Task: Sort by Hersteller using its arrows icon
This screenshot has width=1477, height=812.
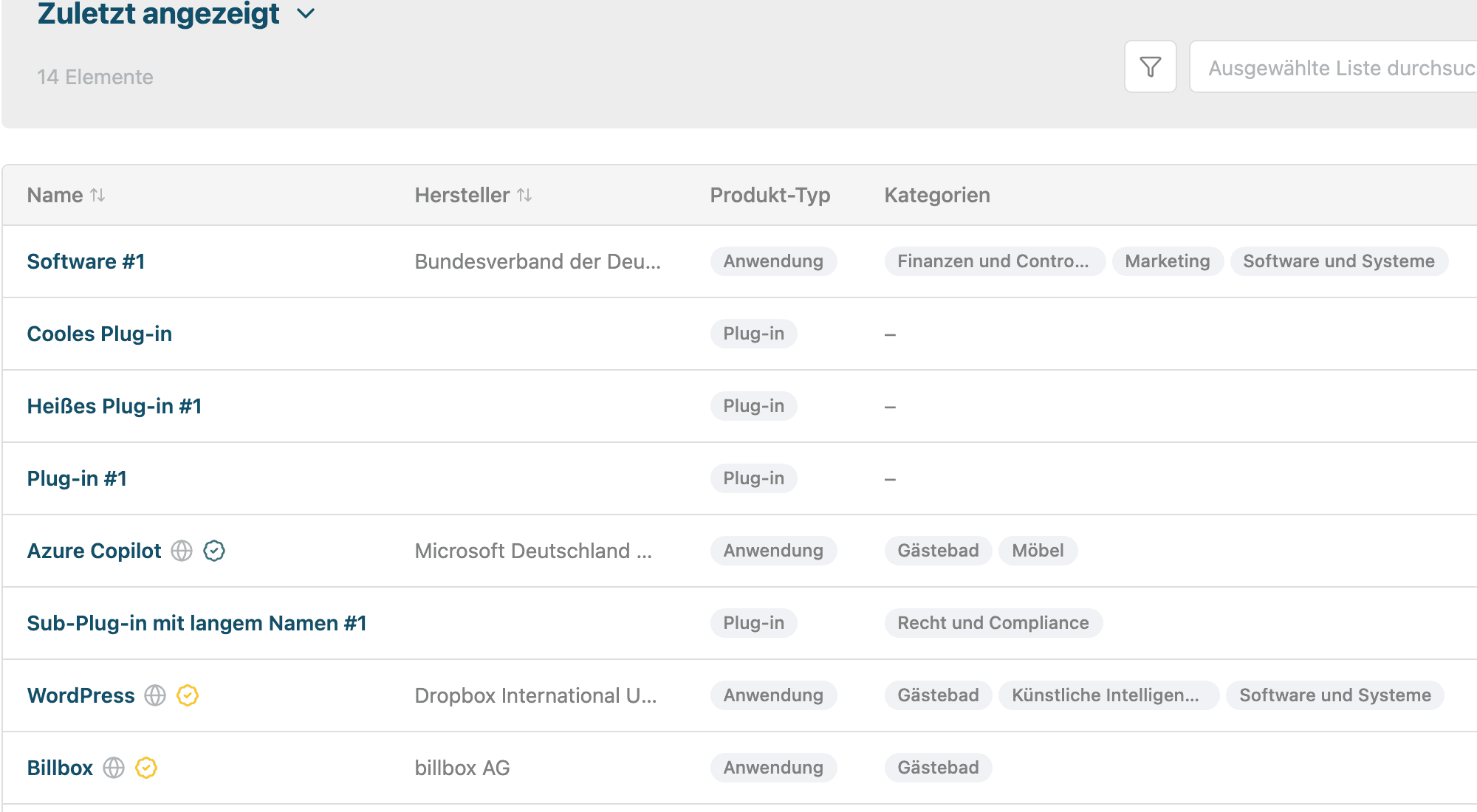Action: pos(524,195)
